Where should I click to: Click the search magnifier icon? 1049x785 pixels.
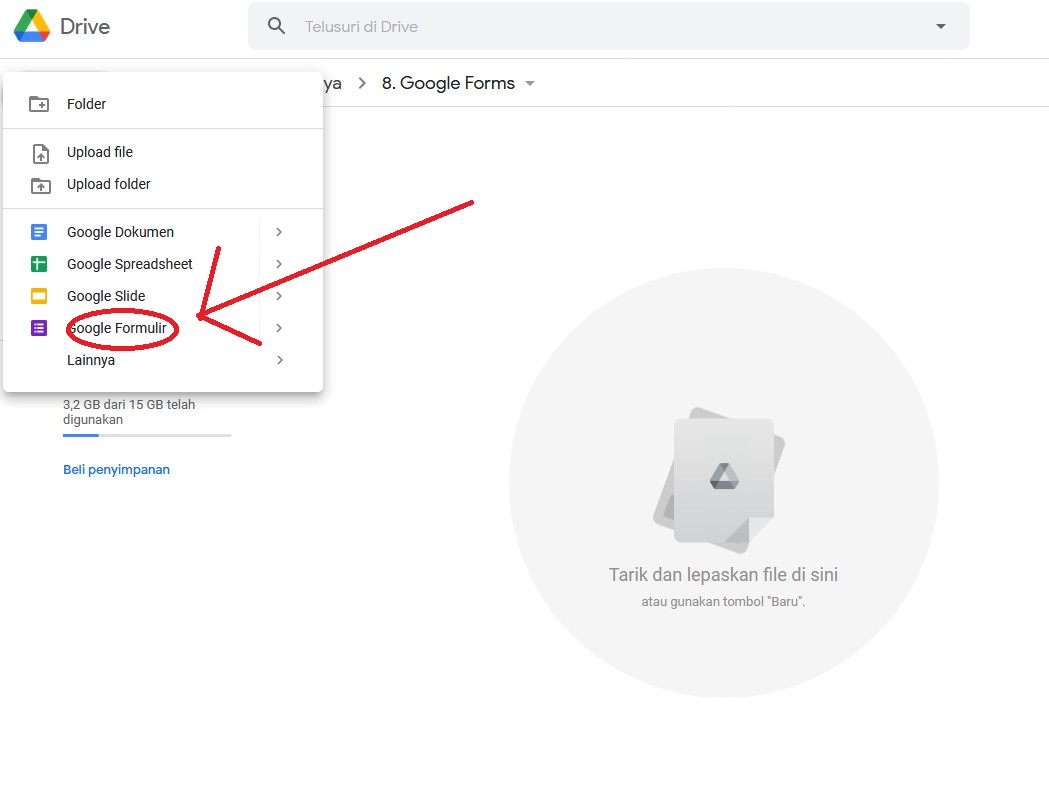tap(276, 26)
